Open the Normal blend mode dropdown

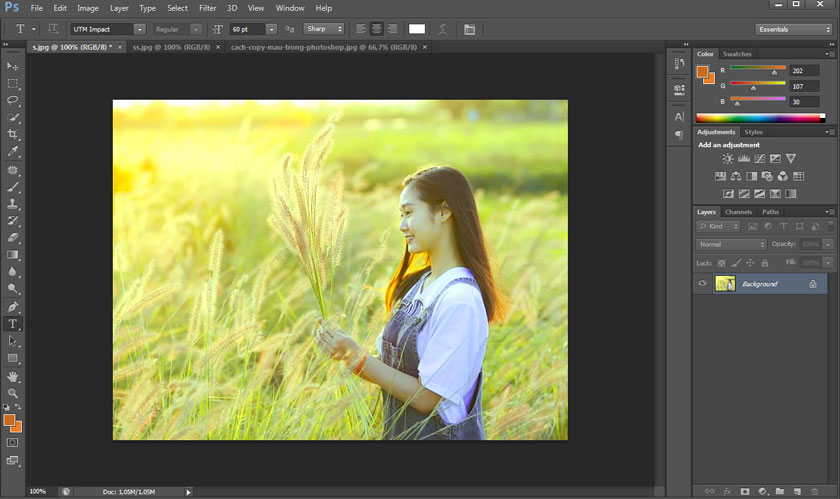[x=731, y=244]
